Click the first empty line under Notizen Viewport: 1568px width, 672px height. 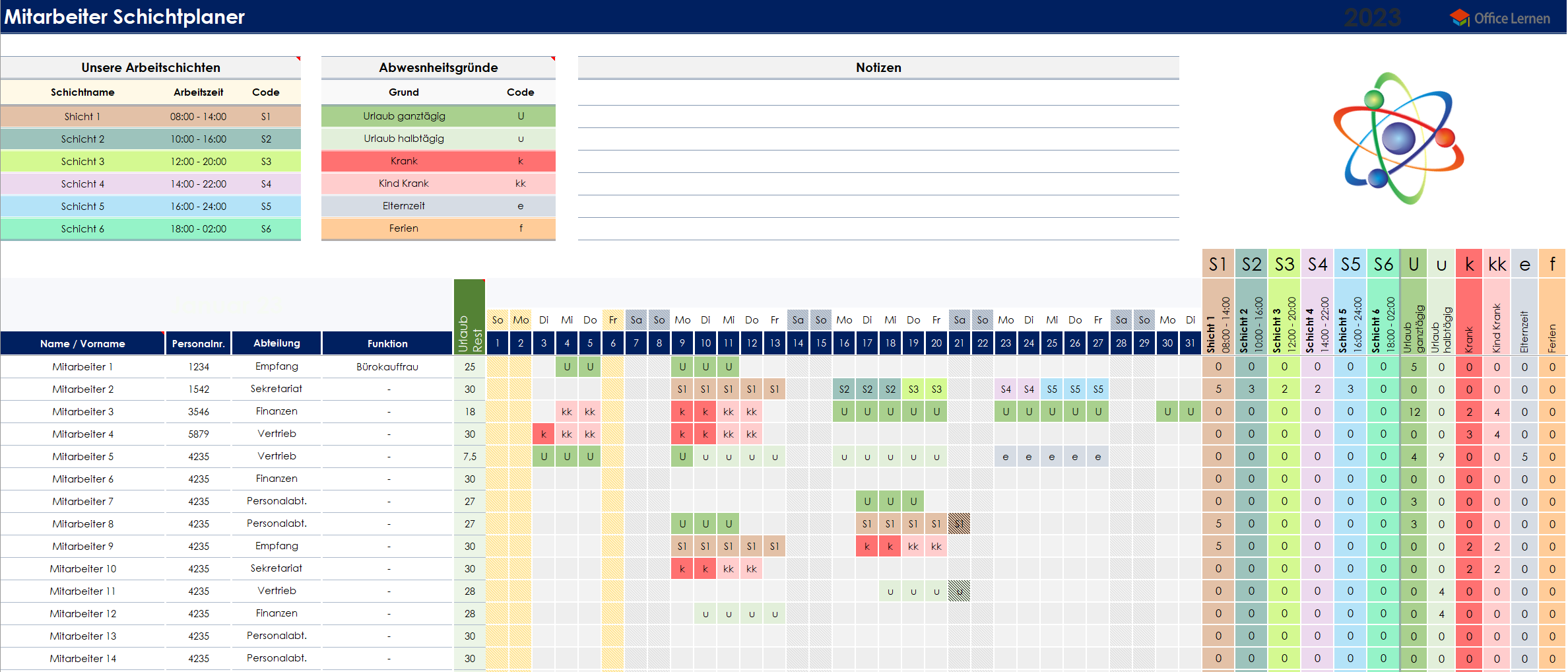coord(878,94)
